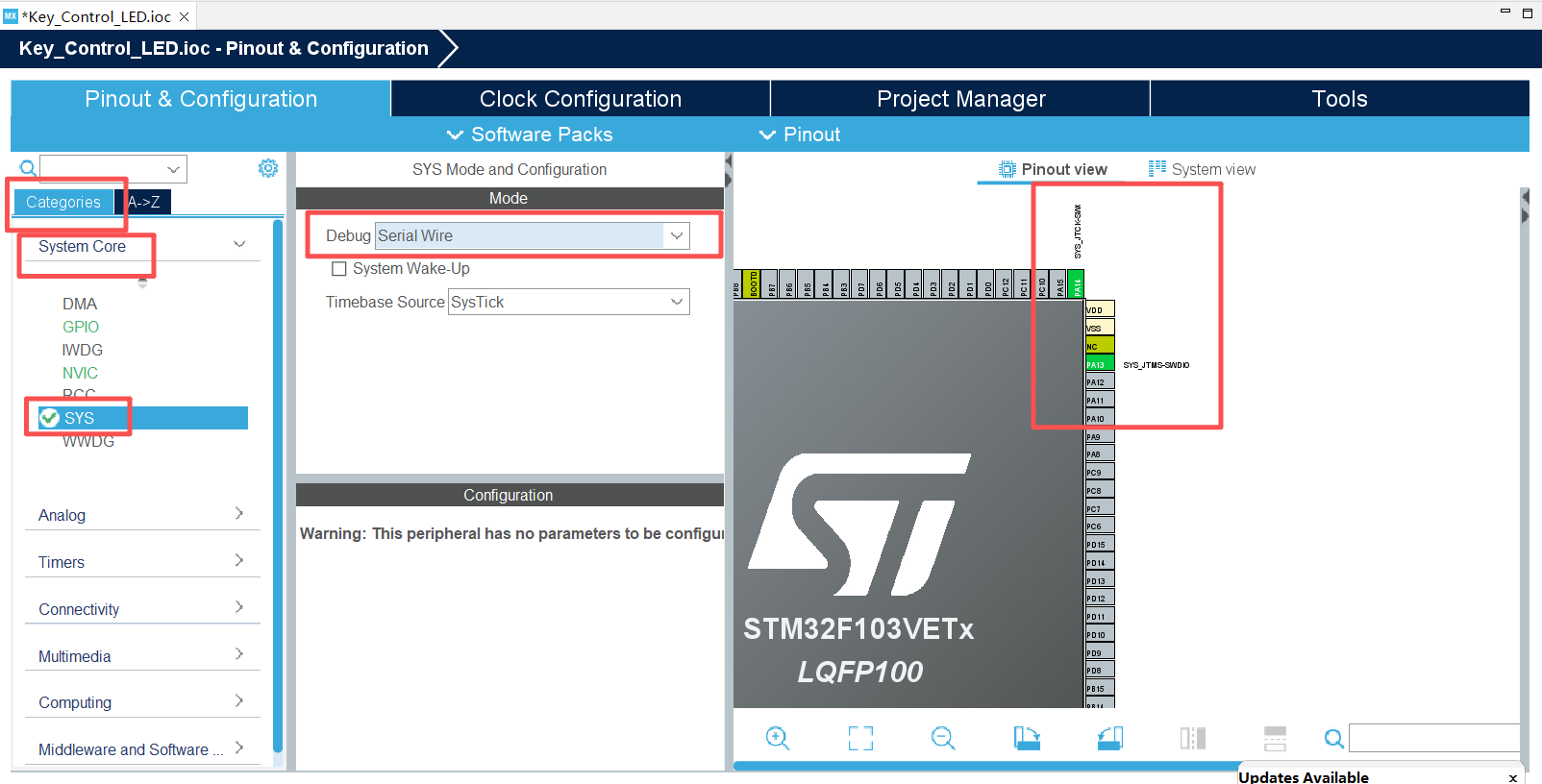The height and width of the screenshot is (784, 1542).
Task: Select DMA in System Core
Action: click(x=80, y=304)
